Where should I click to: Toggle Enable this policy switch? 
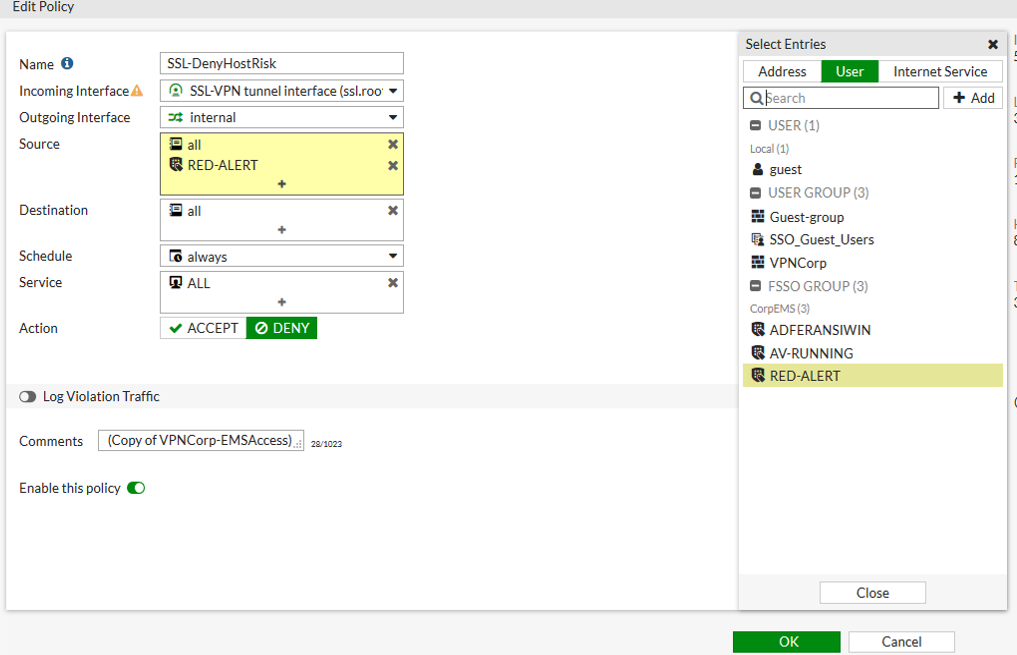(136, 488)
